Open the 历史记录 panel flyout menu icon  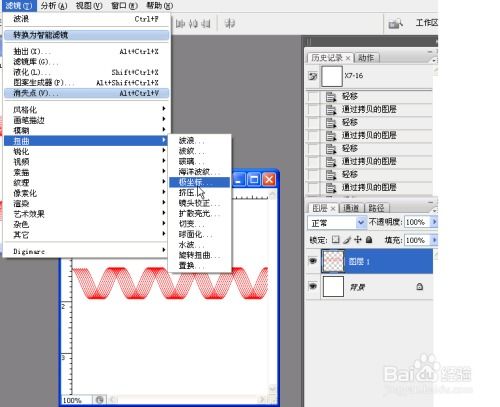[x=434, y=61]
